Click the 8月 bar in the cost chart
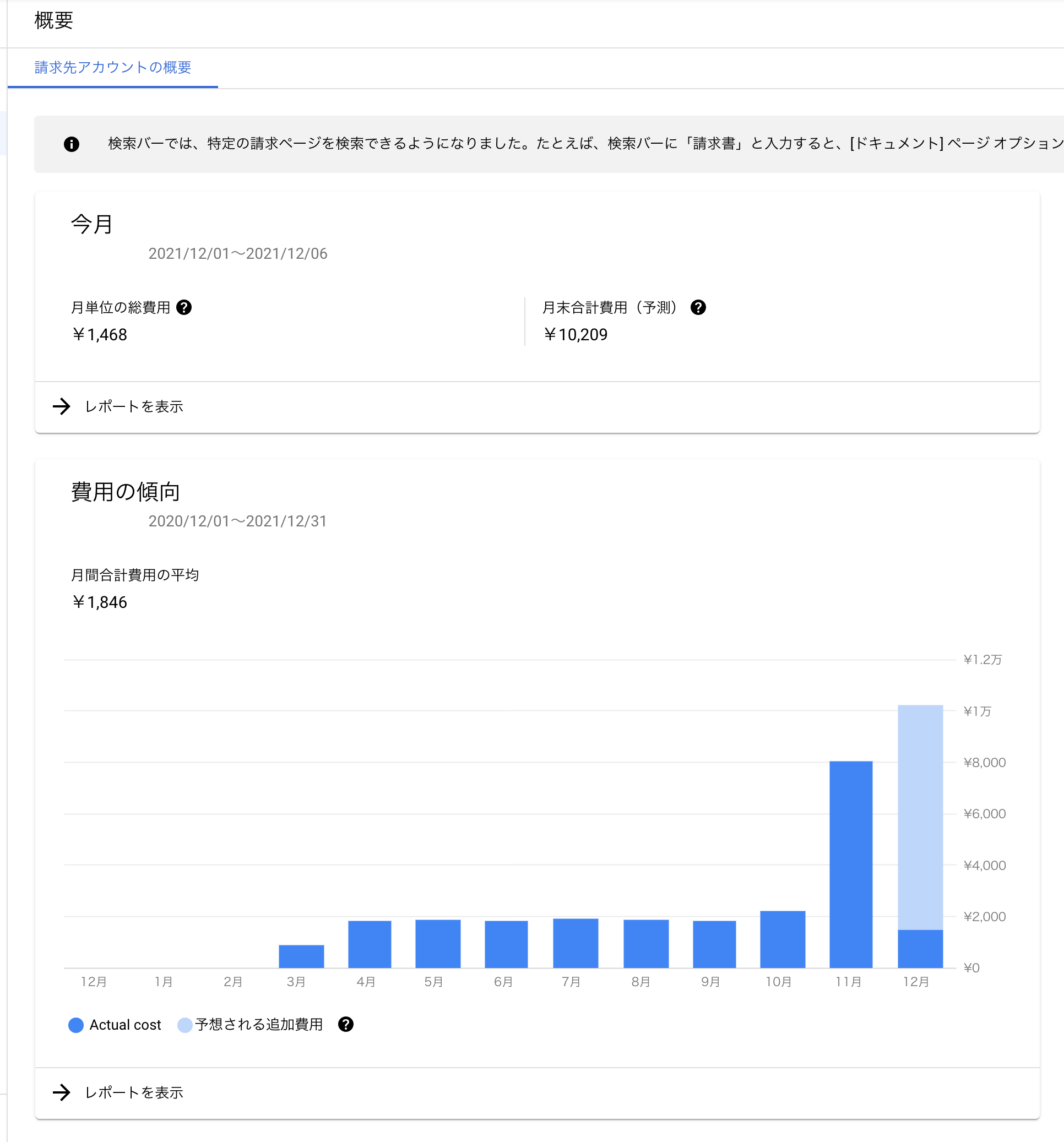This screenshot has width=1064, height=1142. pos(646,943)
